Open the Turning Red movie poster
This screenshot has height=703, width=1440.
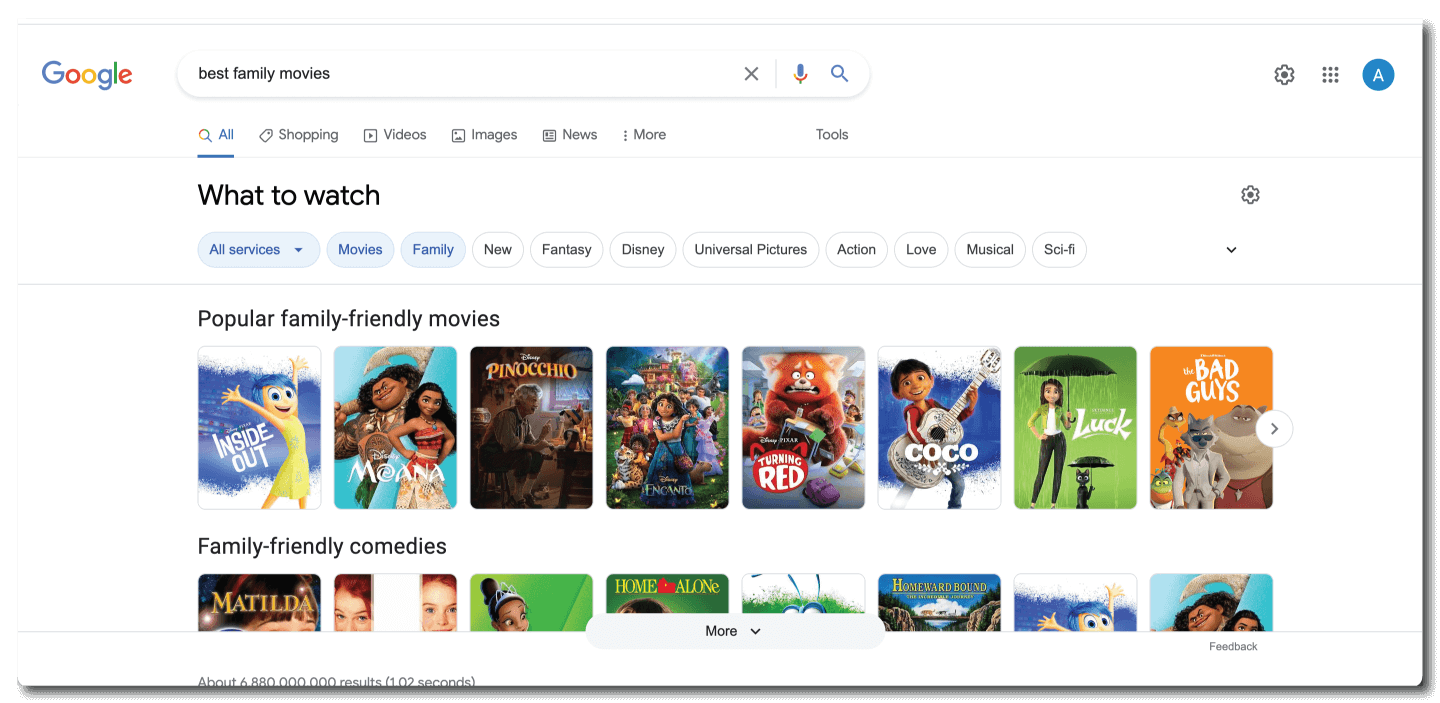tap(803, 428)
